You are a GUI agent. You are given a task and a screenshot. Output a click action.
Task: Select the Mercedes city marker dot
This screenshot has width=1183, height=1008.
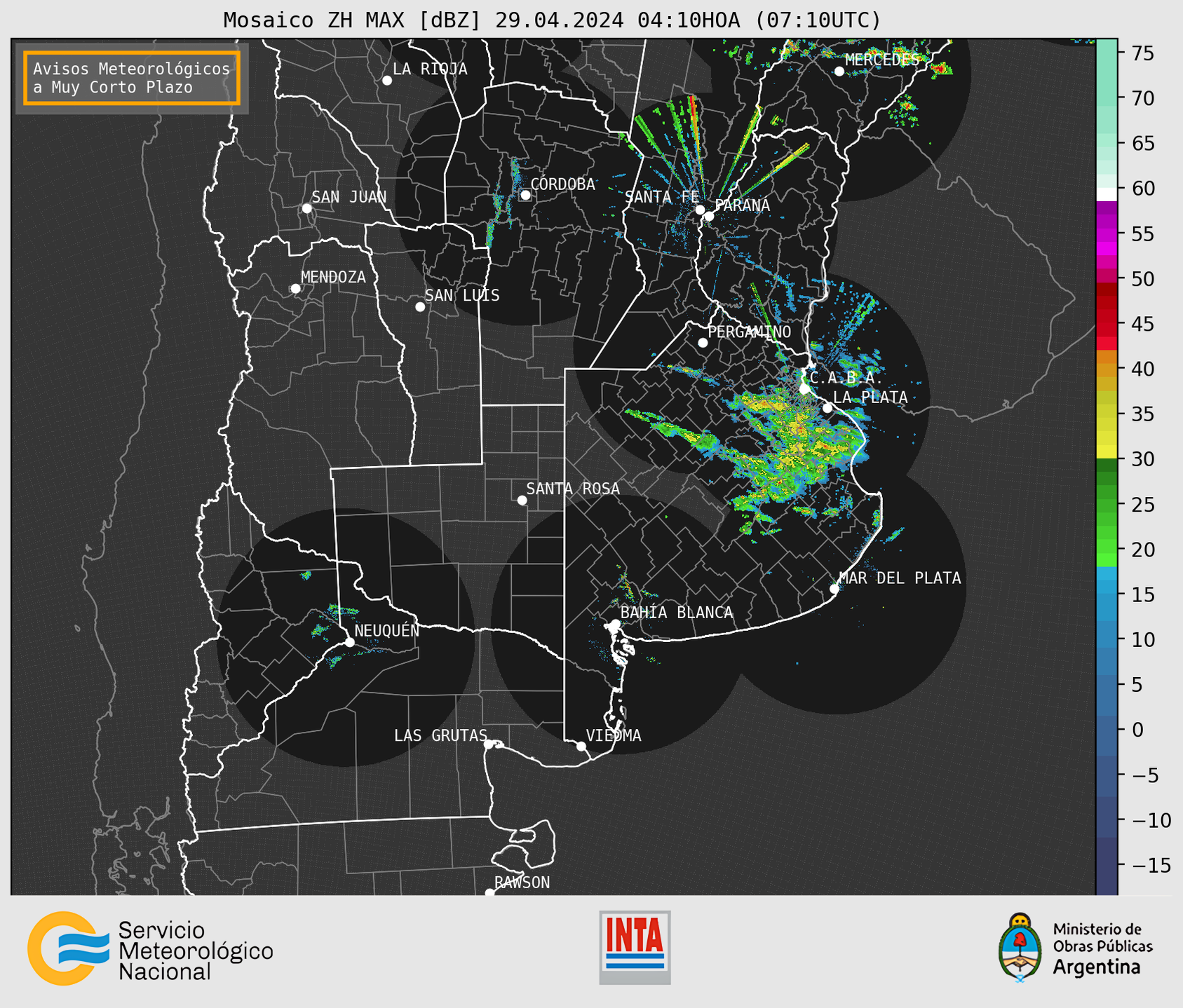click(x=839, y=71)
